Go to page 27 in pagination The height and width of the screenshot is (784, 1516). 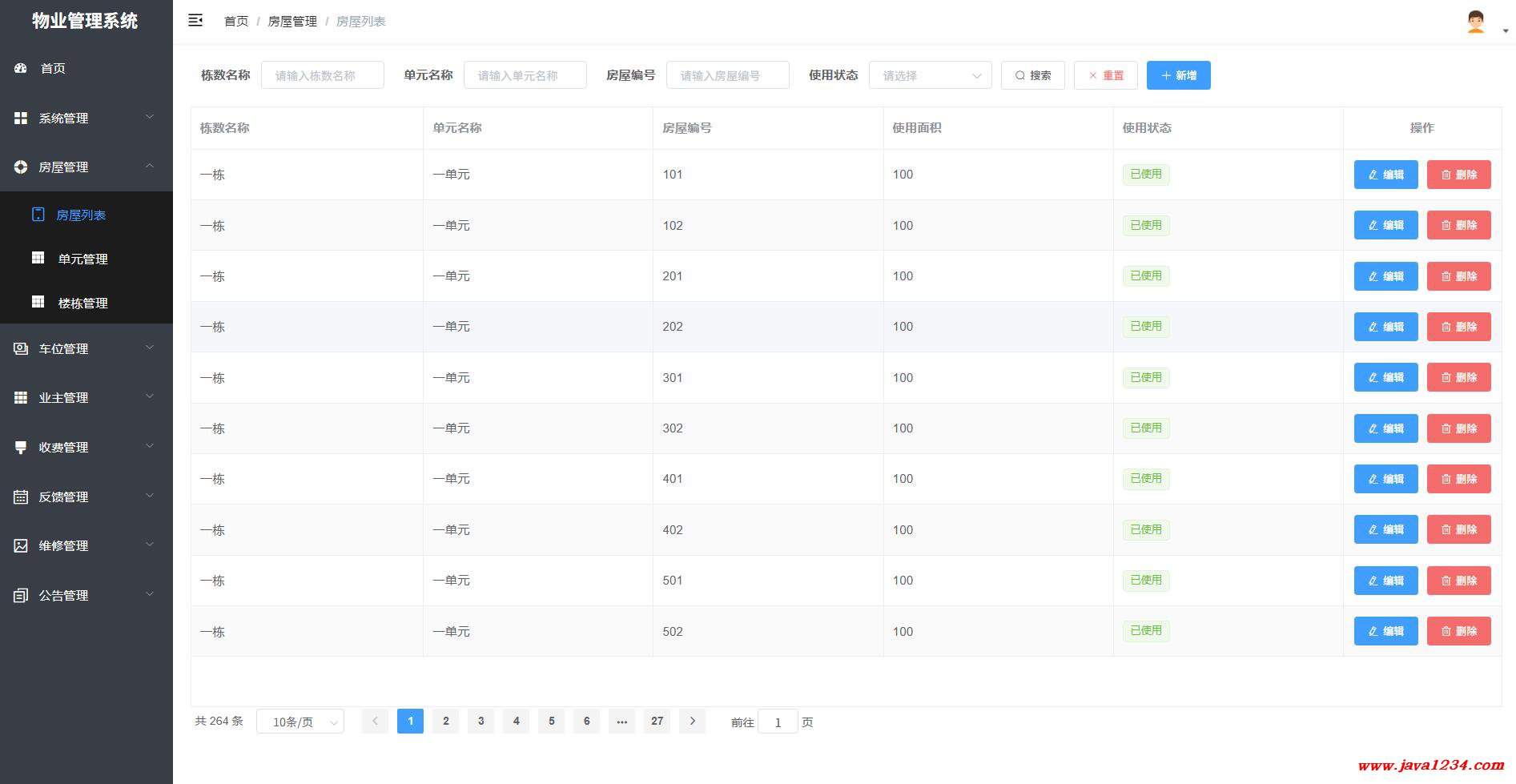point(657,721)
